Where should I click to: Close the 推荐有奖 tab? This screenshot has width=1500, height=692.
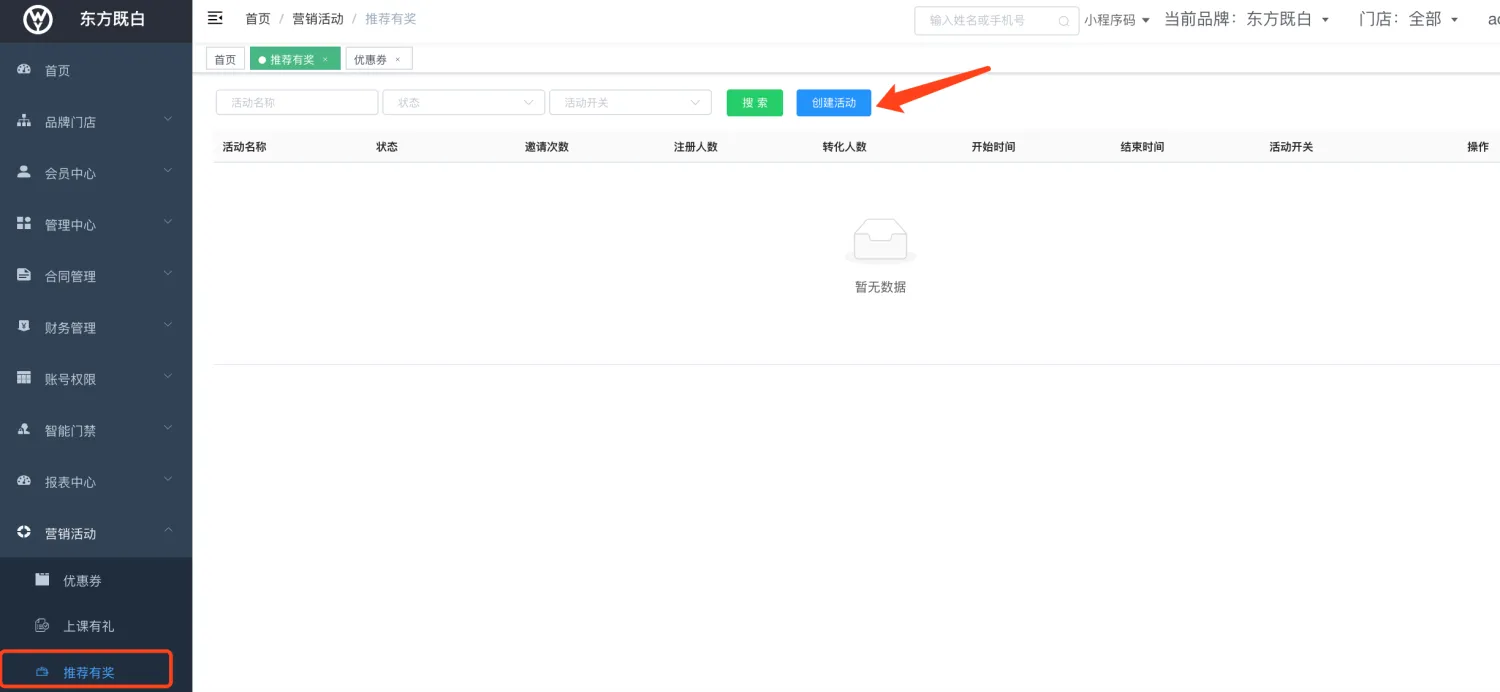(325, 60)
